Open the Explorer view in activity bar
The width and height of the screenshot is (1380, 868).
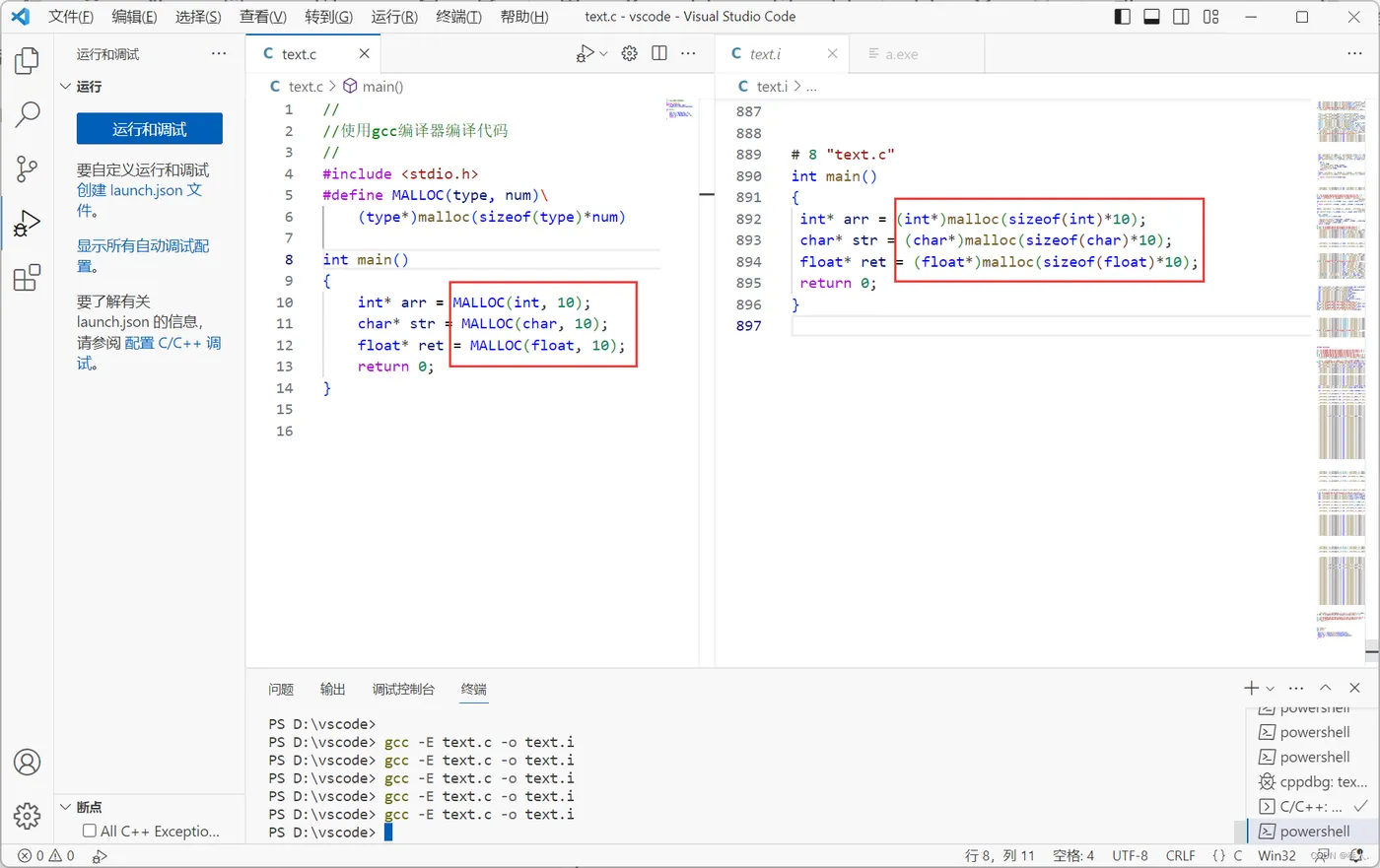pos(27,61)
